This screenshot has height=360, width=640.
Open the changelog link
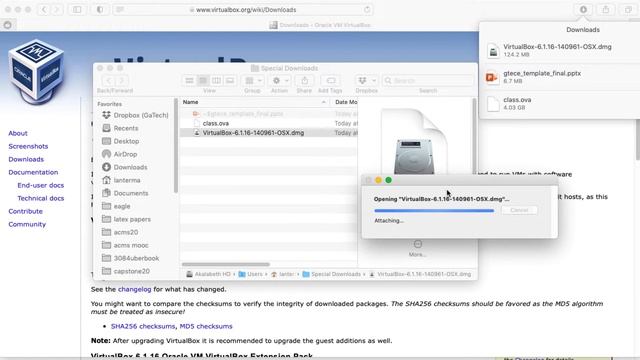(x=134, y=289)
